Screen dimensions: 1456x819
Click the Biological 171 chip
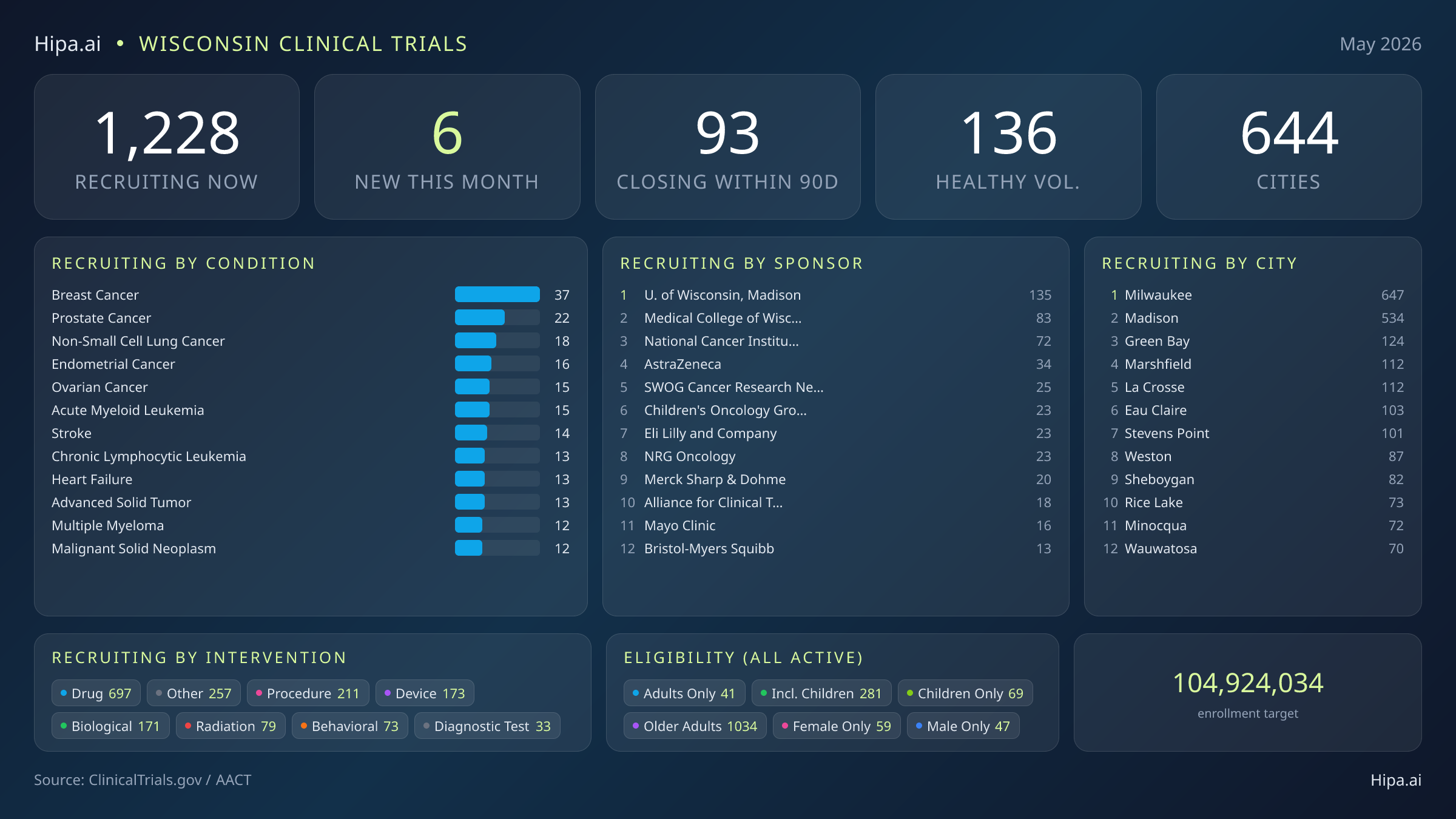[110, 726]
